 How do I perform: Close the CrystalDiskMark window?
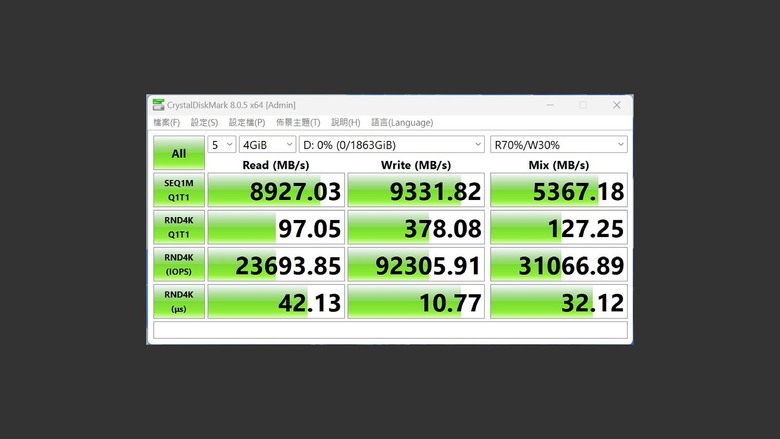pyautogui.click(x=616, y=105)
